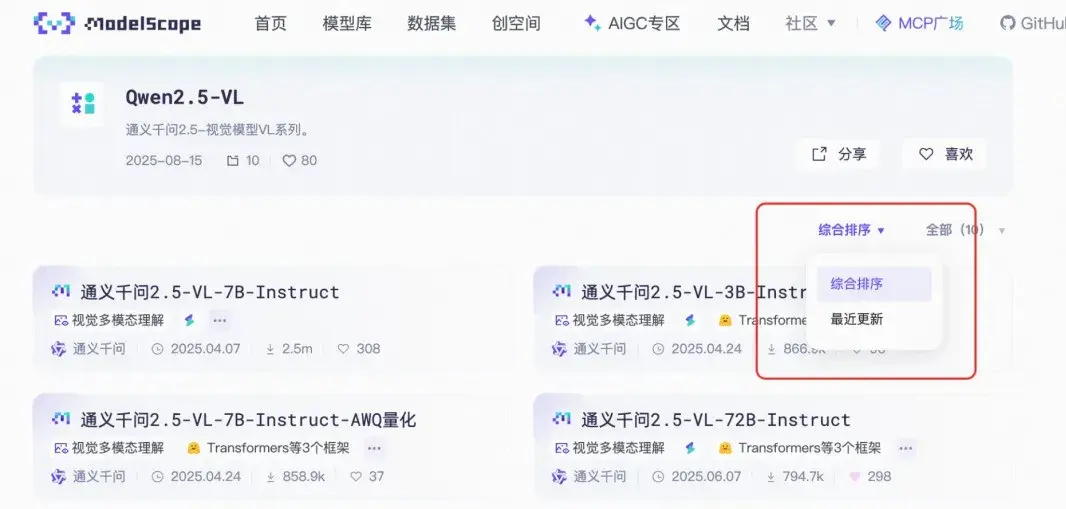Screen dimensions: 1066x509
Task: Click the heart icon beside 308
Action: [343, 349]
